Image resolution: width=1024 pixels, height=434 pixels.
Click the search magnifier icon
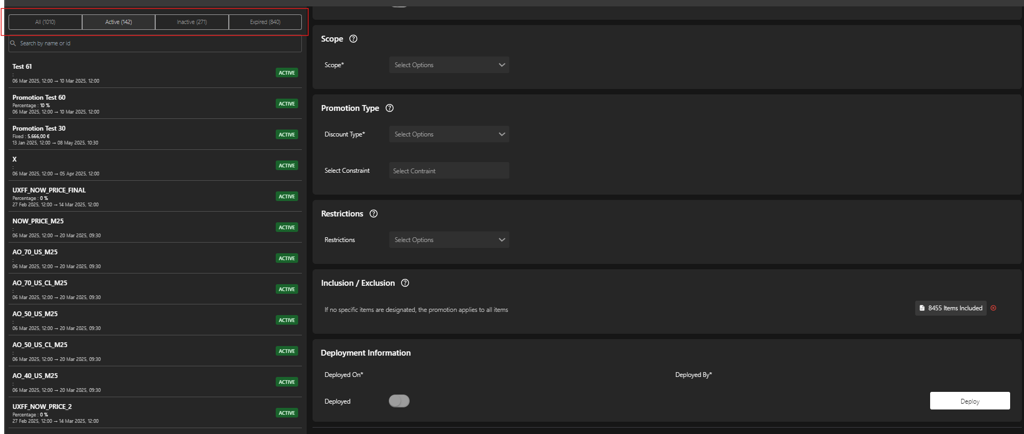(14, 44)
